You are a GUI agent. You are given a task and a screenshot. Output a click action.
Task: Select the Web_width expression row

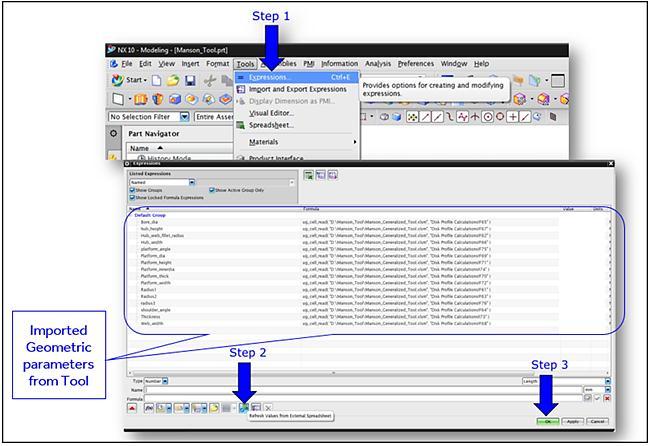369,323
